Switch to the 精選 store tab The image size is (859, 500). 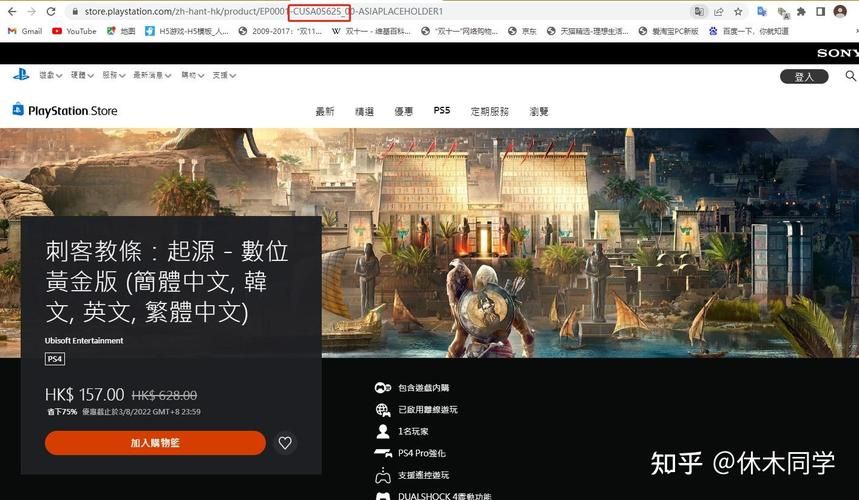click(364, 111)
